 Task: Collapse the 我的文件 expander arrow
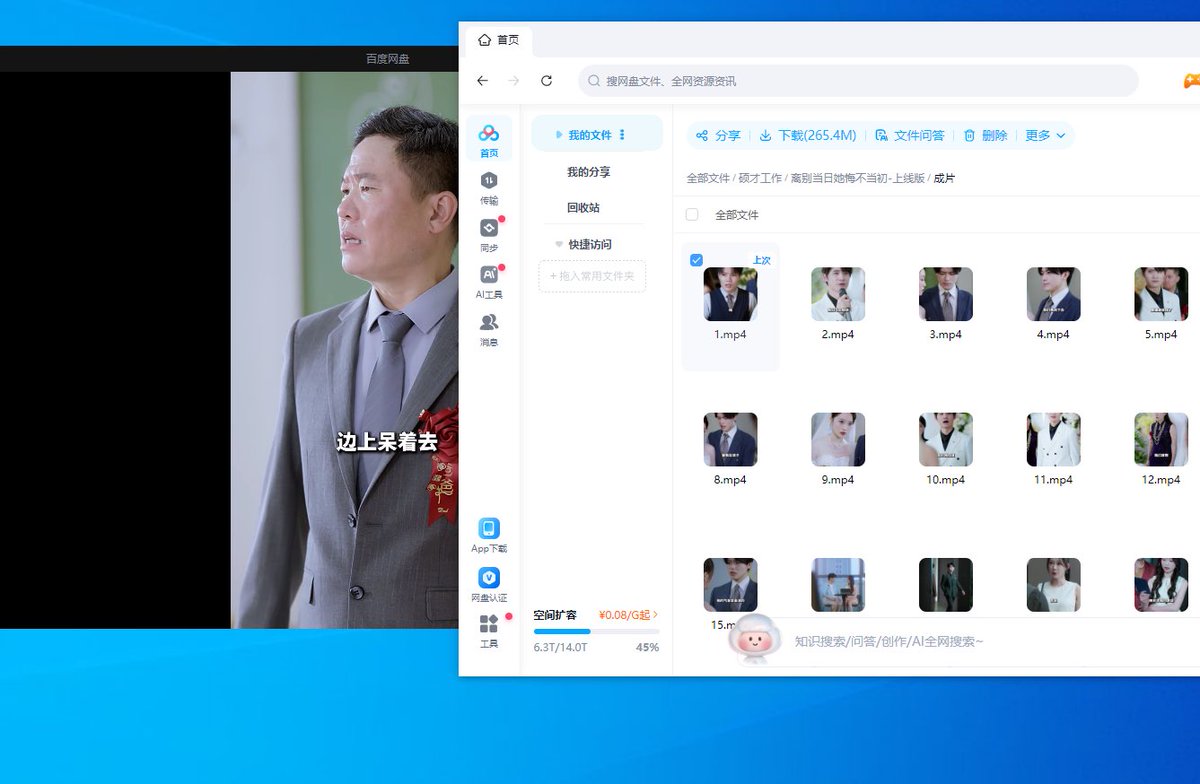[559, 135]
